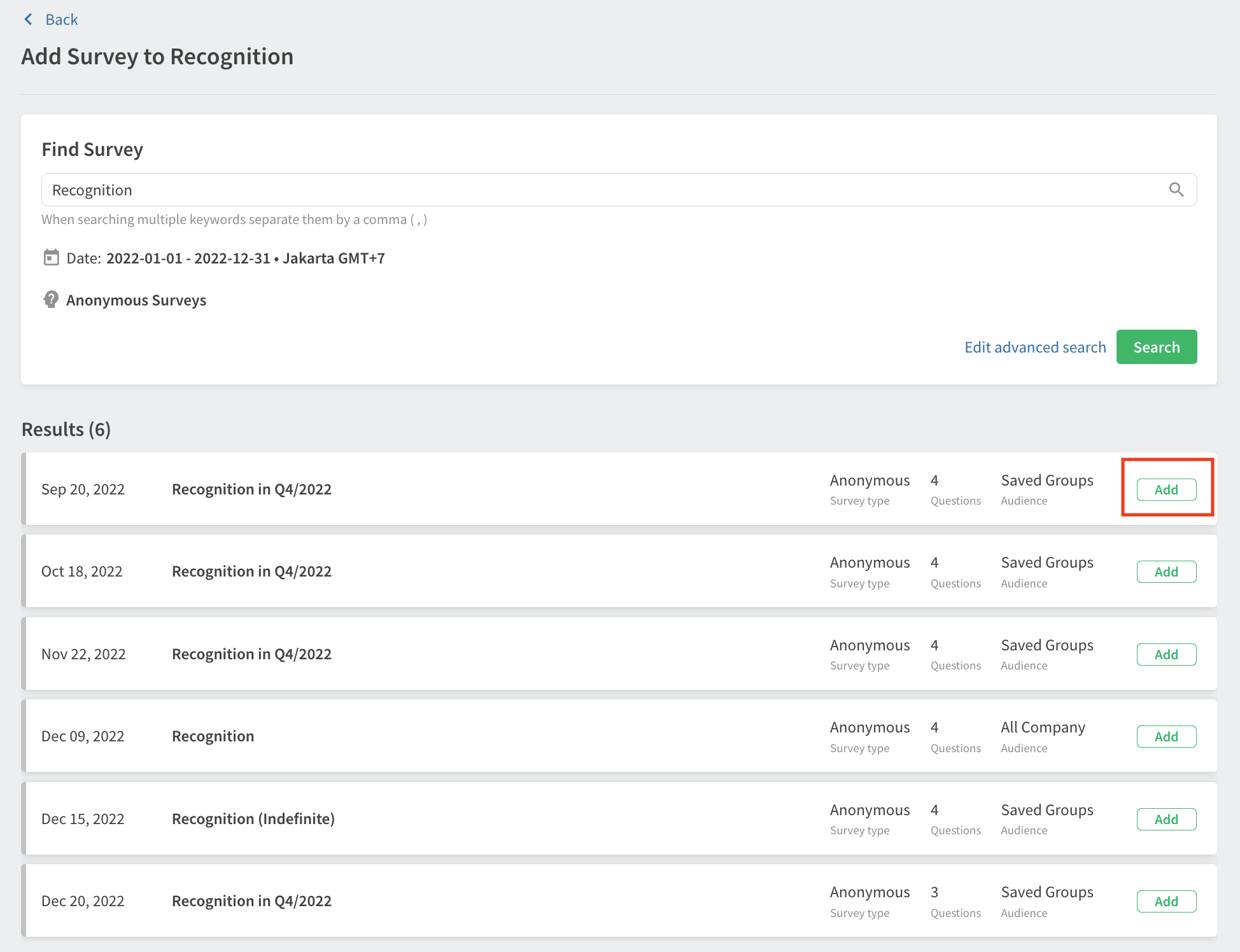Viewport: 1240px width, 952px height.
Task: Click the Recognition search input field
Action: [x=598, y=190]
